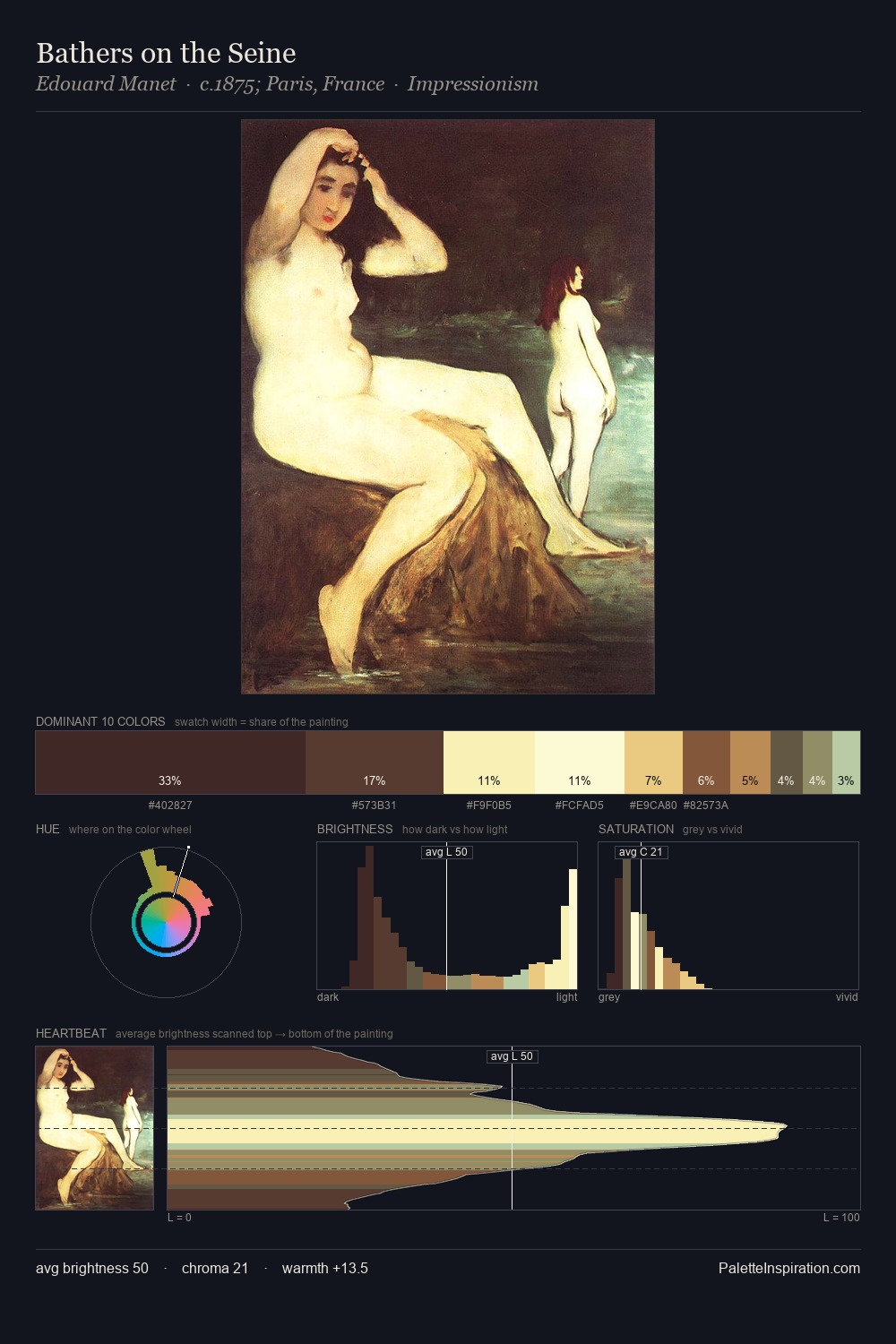Click the 'vivid' axis label

847,997
